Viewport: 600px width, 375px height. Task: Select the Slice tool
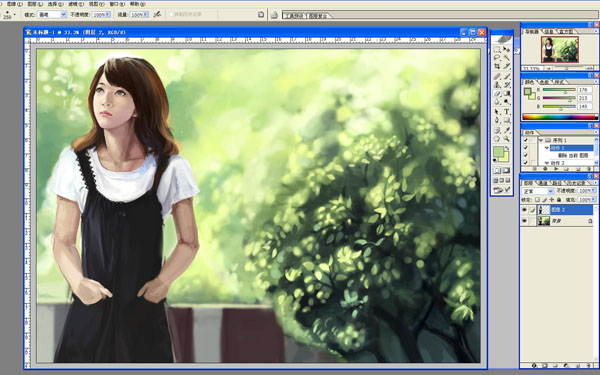(507, 66)
